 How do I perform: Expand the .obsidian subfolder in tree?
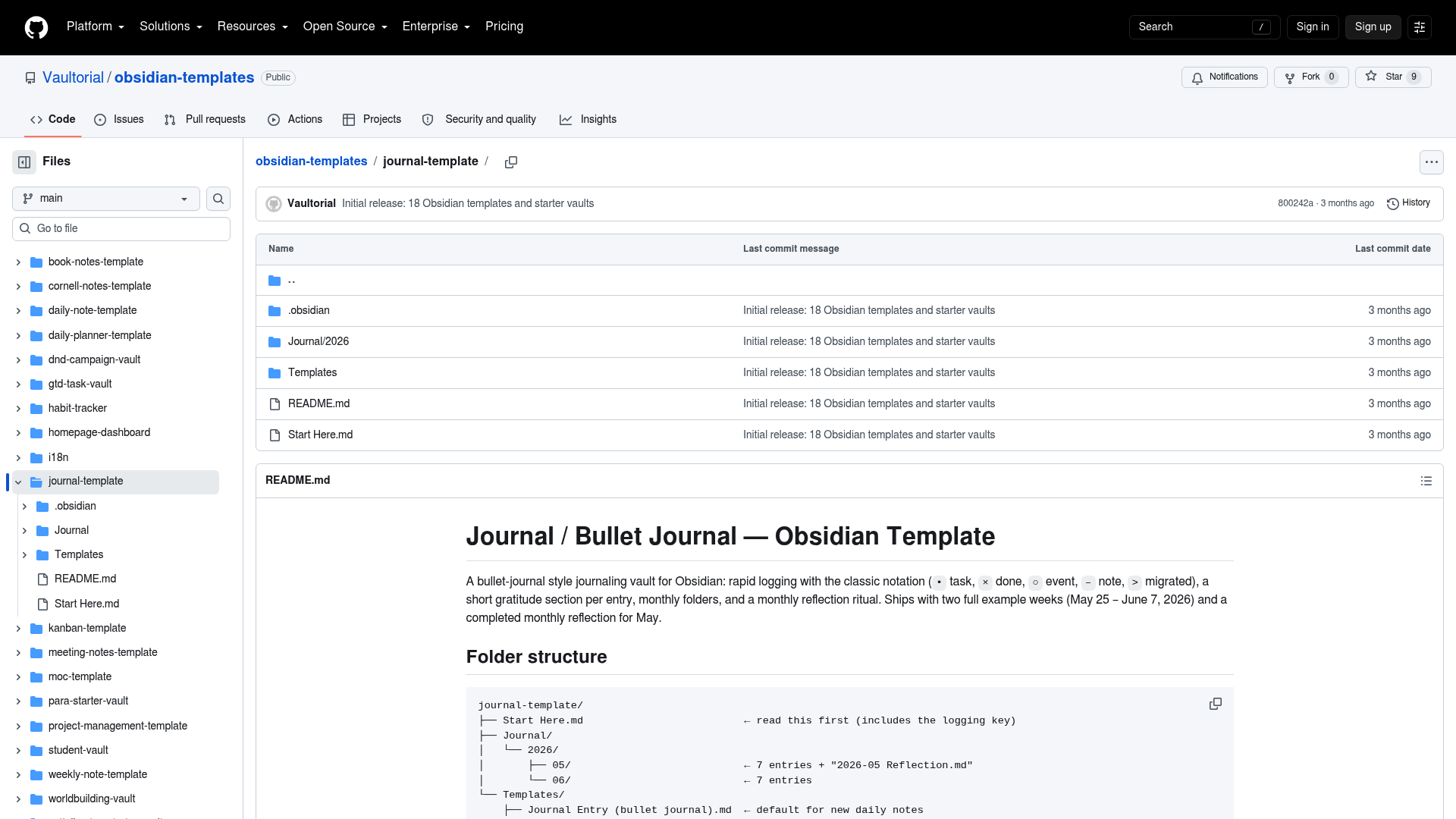click(24, 507)
